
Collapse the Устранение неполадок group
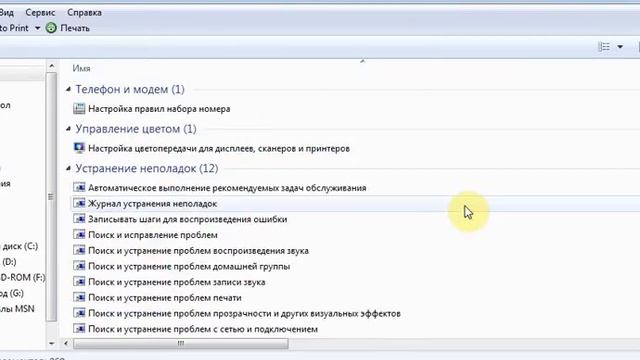click(69, 168)
